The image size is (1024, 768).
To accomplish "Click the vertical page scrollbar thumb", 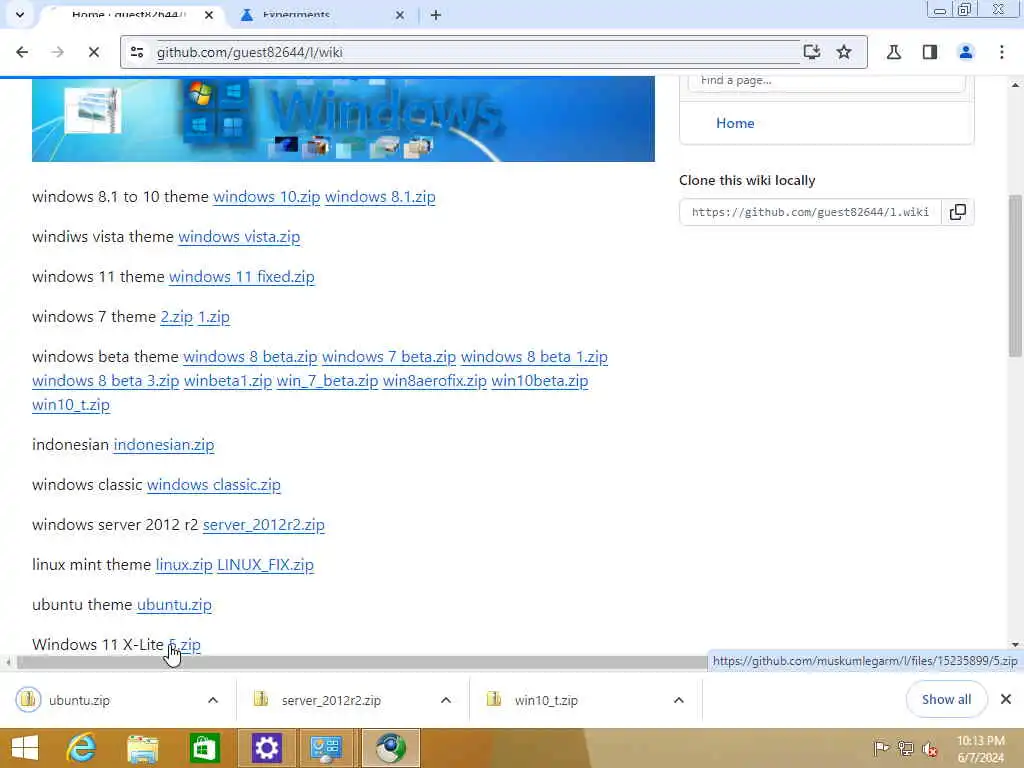I will coord(1015,276).
